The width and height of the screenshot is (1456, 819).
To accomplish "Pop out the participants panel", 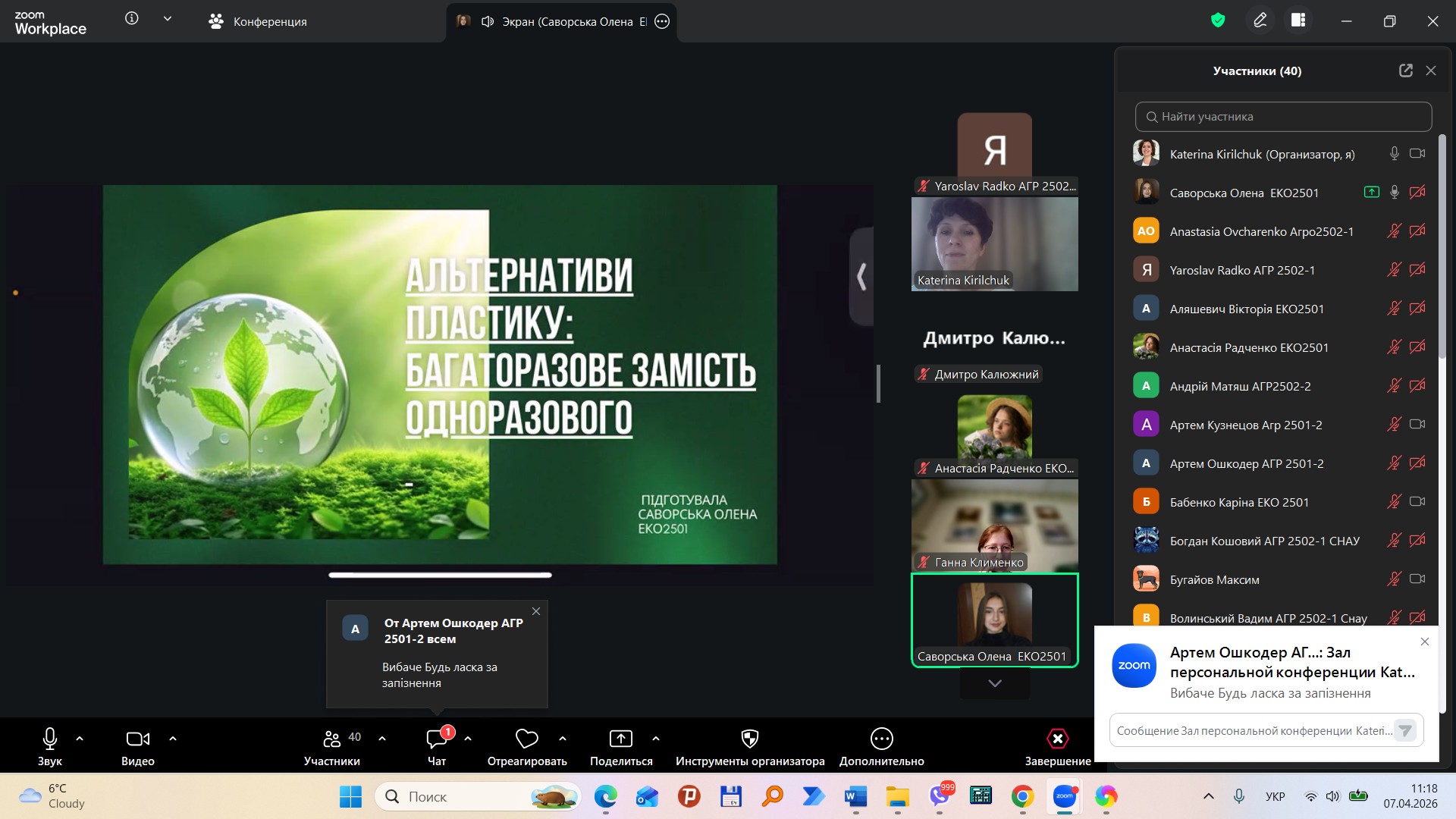I will click(x=1405, y=71).
